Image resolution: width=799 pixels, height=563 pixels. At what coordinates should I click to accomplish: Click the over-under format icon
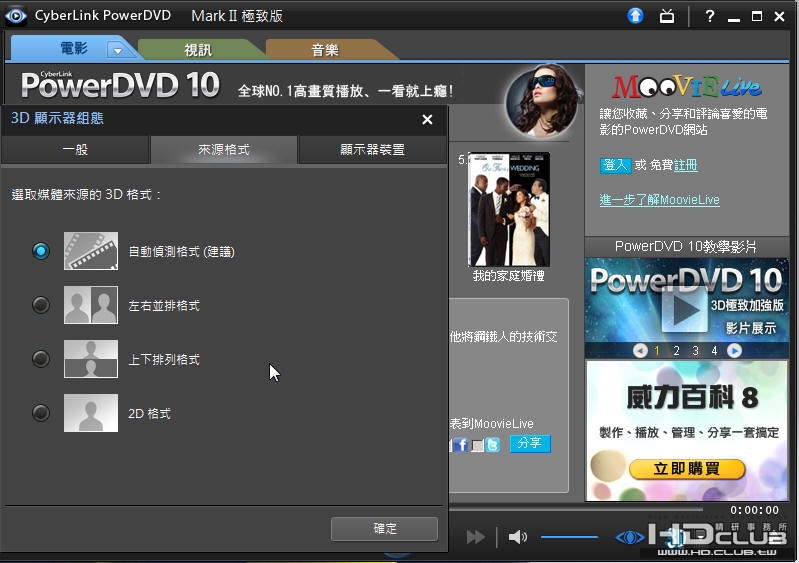coord(91,359)
